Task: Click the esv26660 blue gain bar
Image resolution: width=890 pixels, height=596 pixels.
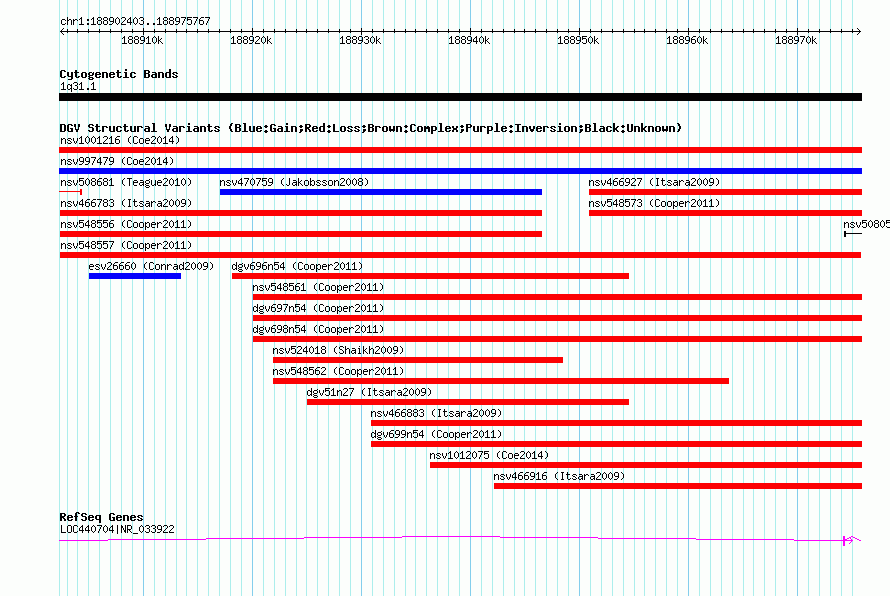Action: (x=135, y=276)
